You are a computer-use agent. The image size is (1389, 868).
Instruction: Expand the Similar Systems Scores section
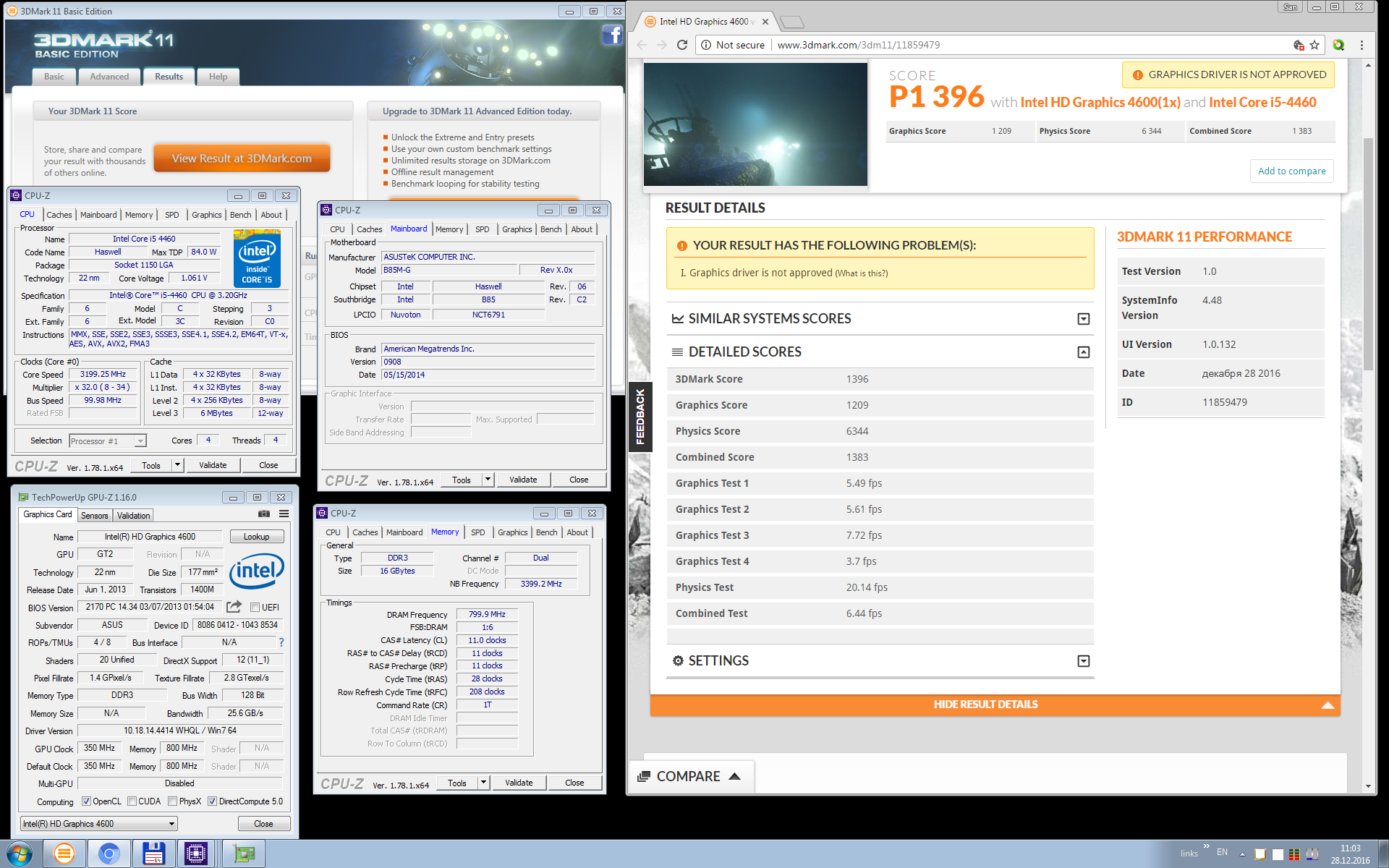tap(1083, 319)
